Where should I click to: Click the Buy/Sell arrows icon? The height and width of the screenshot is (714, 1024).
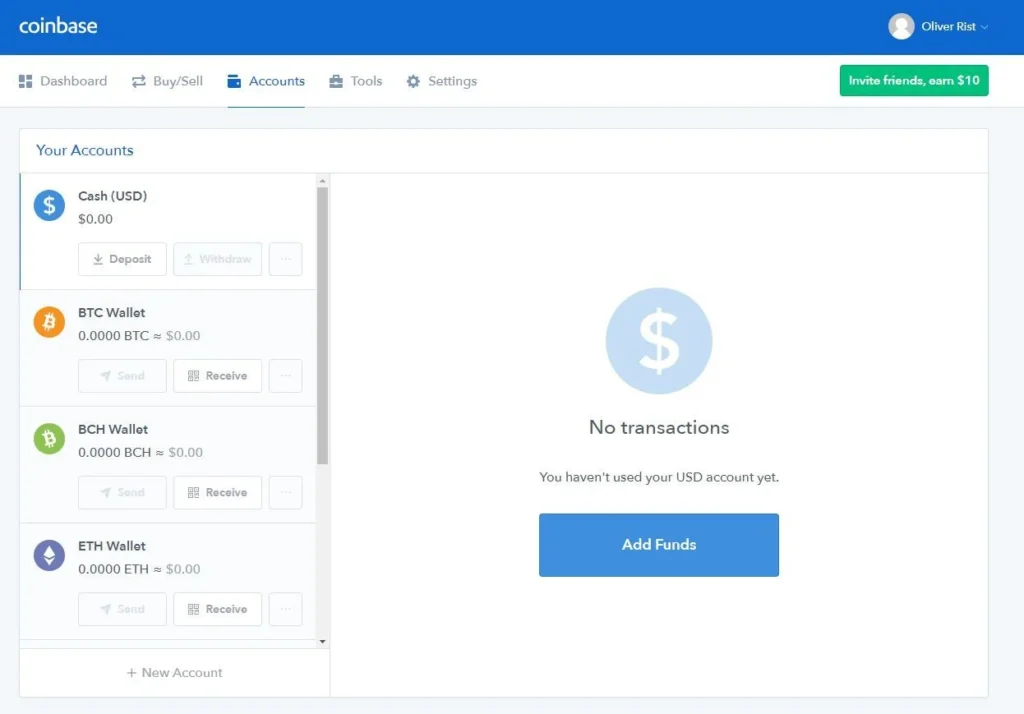138,81
